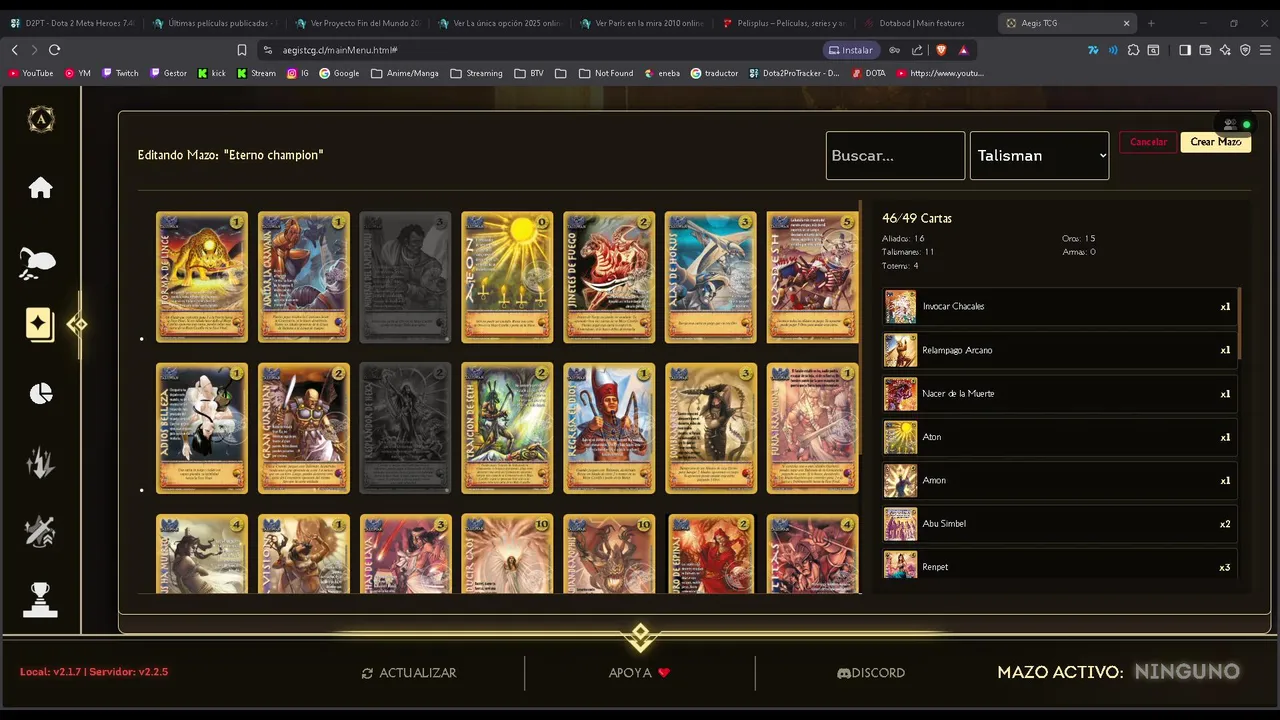Viewport: 1280px width, 720px height.
Task: Click the golden diamond chevron at bottom center
Action: 640,637
